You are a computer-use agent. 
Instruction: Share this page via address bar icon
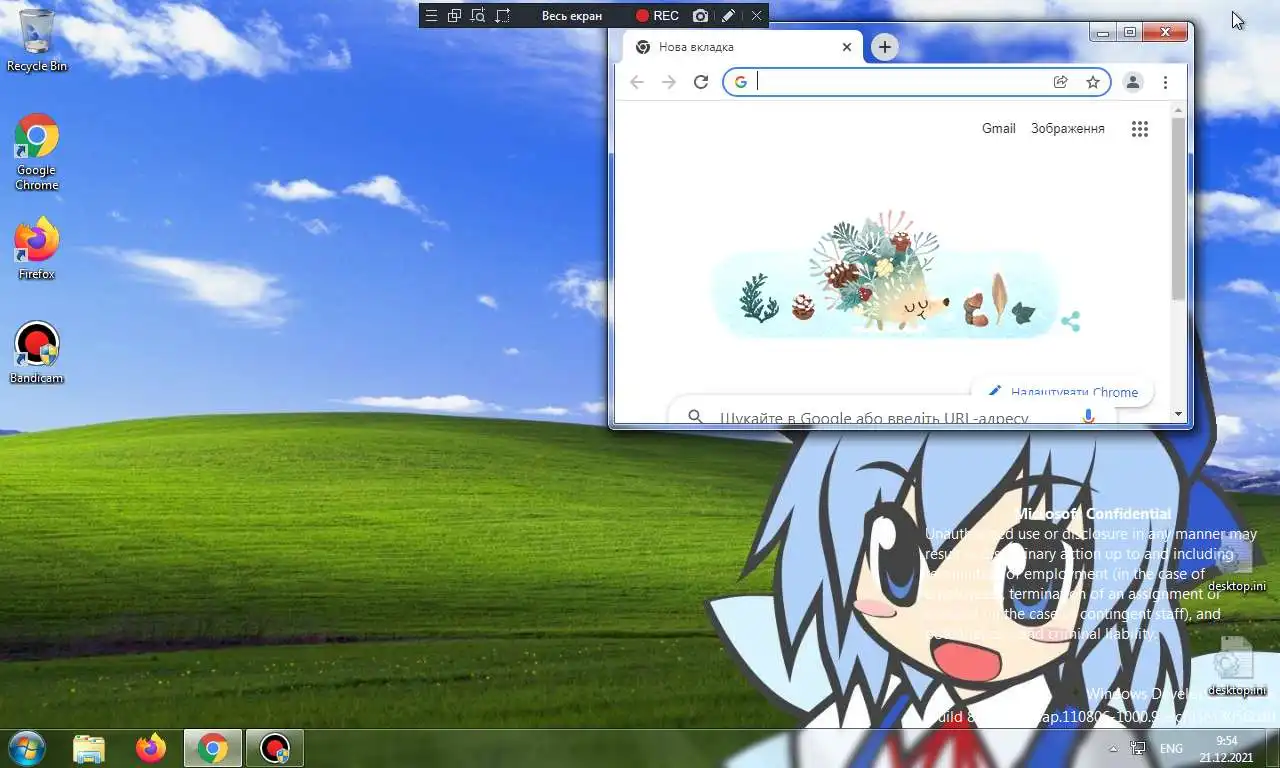(x=1061, y=82)
